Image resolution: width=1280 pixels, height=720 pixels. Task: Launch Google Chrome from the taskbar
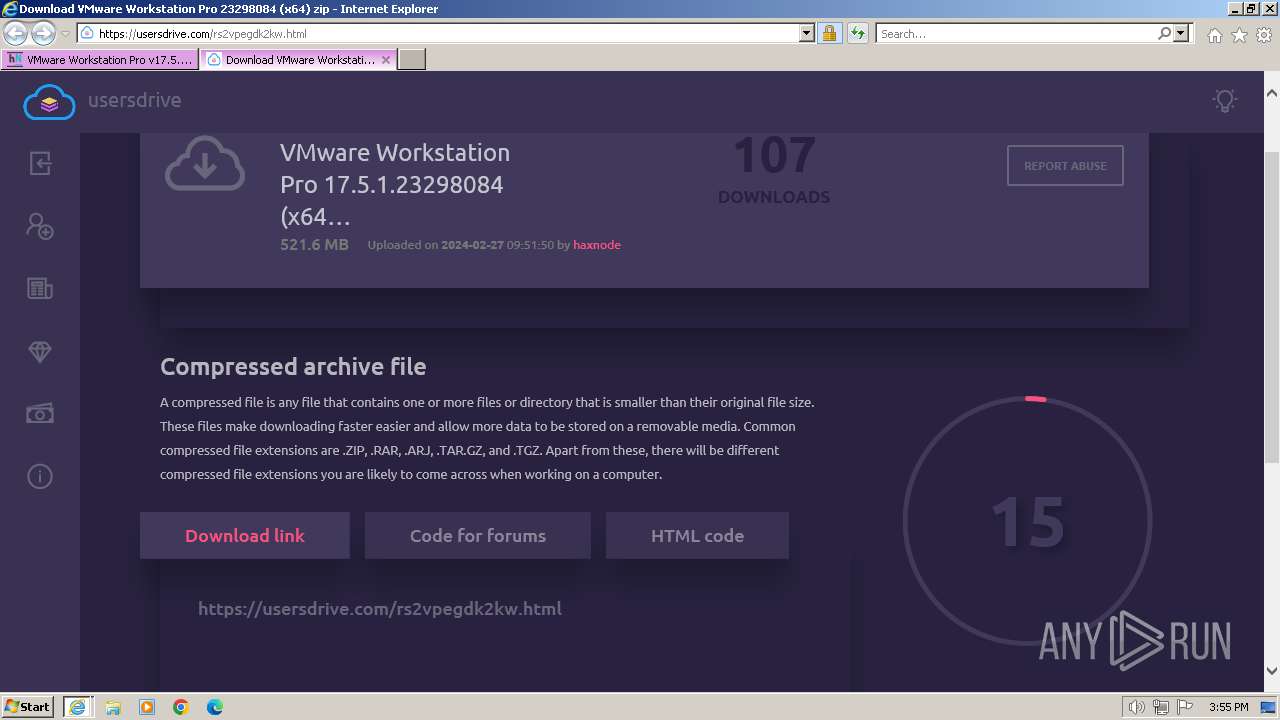point(181,707)
